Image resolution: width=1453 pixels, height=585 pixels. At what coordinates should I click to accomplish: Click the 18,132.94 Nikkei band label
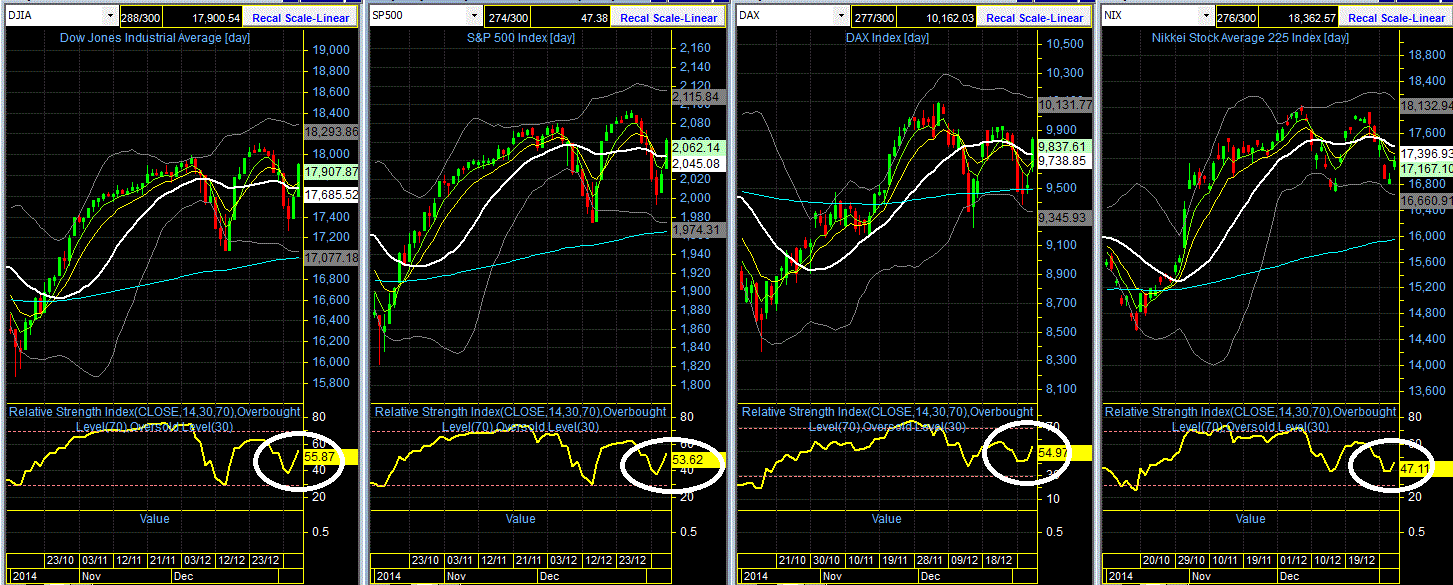[x=1426, y=104]
